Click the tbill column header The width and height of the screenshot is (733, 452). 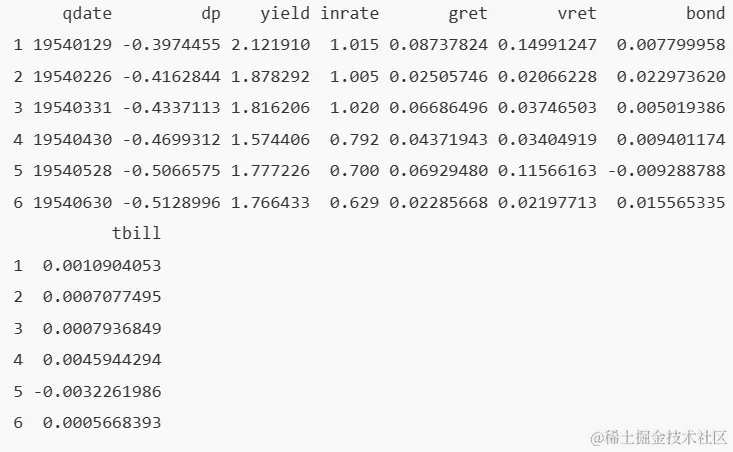136,234
